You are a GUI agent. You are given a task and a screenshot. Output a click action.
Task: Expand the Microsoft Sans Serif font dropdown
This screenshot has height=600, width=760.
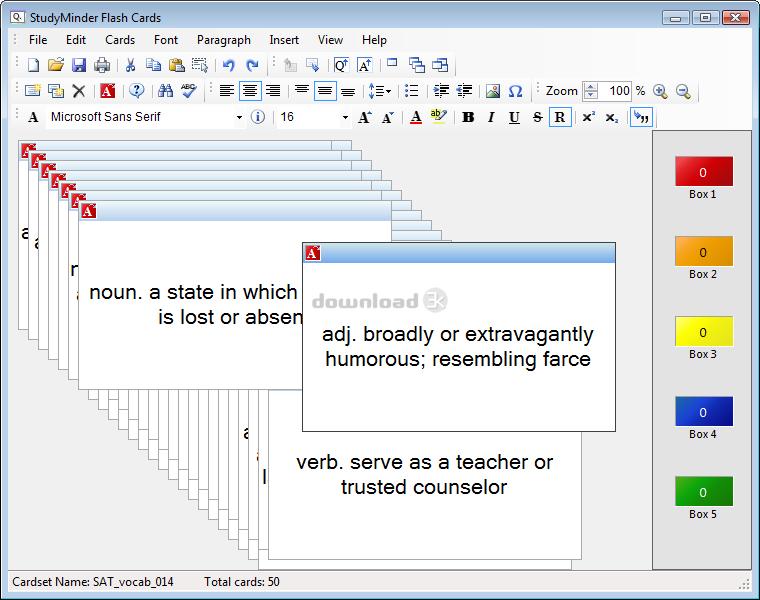coord(239,117)
